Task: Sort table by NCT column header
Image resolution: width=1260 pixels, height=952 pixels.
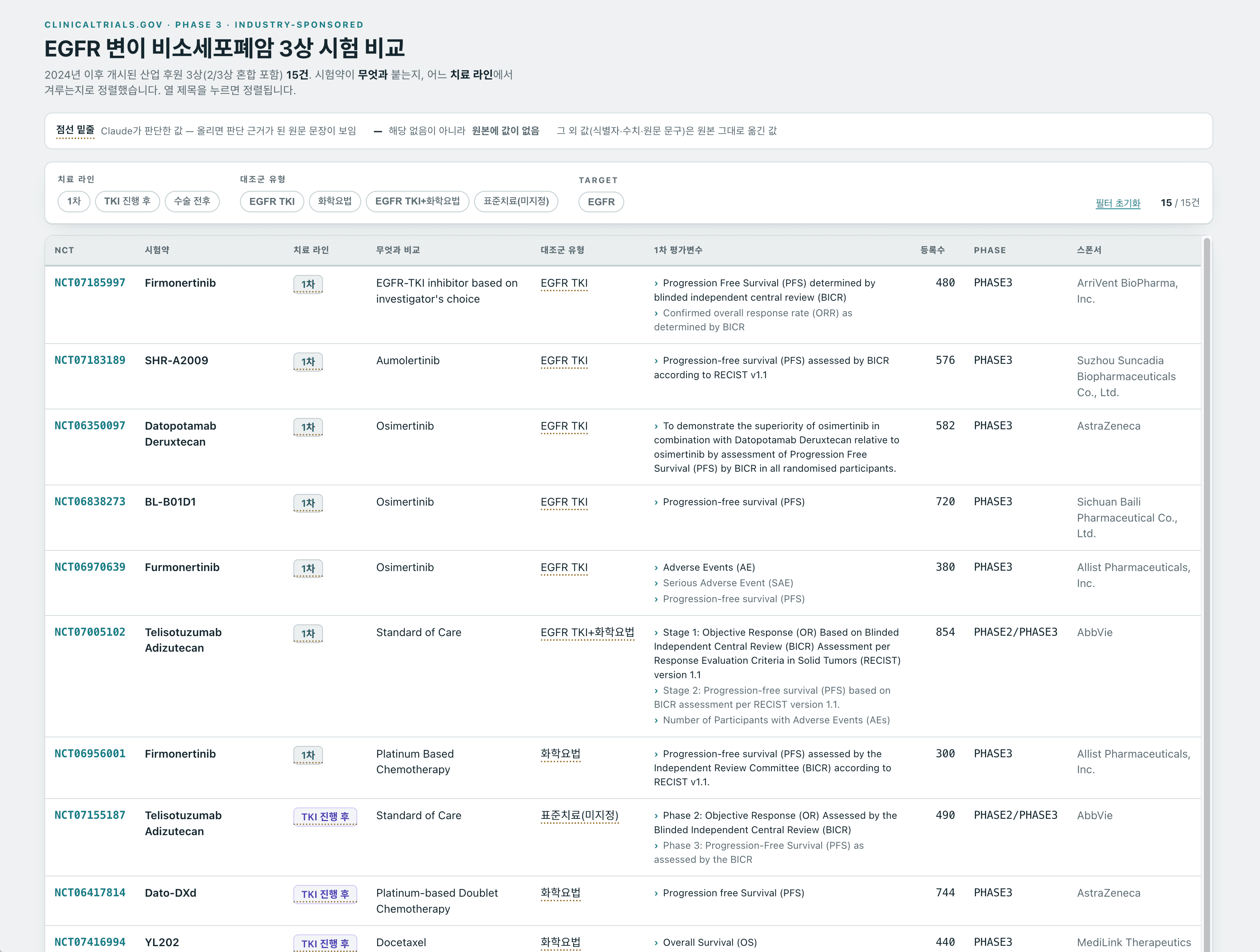Action: (64, 250)
